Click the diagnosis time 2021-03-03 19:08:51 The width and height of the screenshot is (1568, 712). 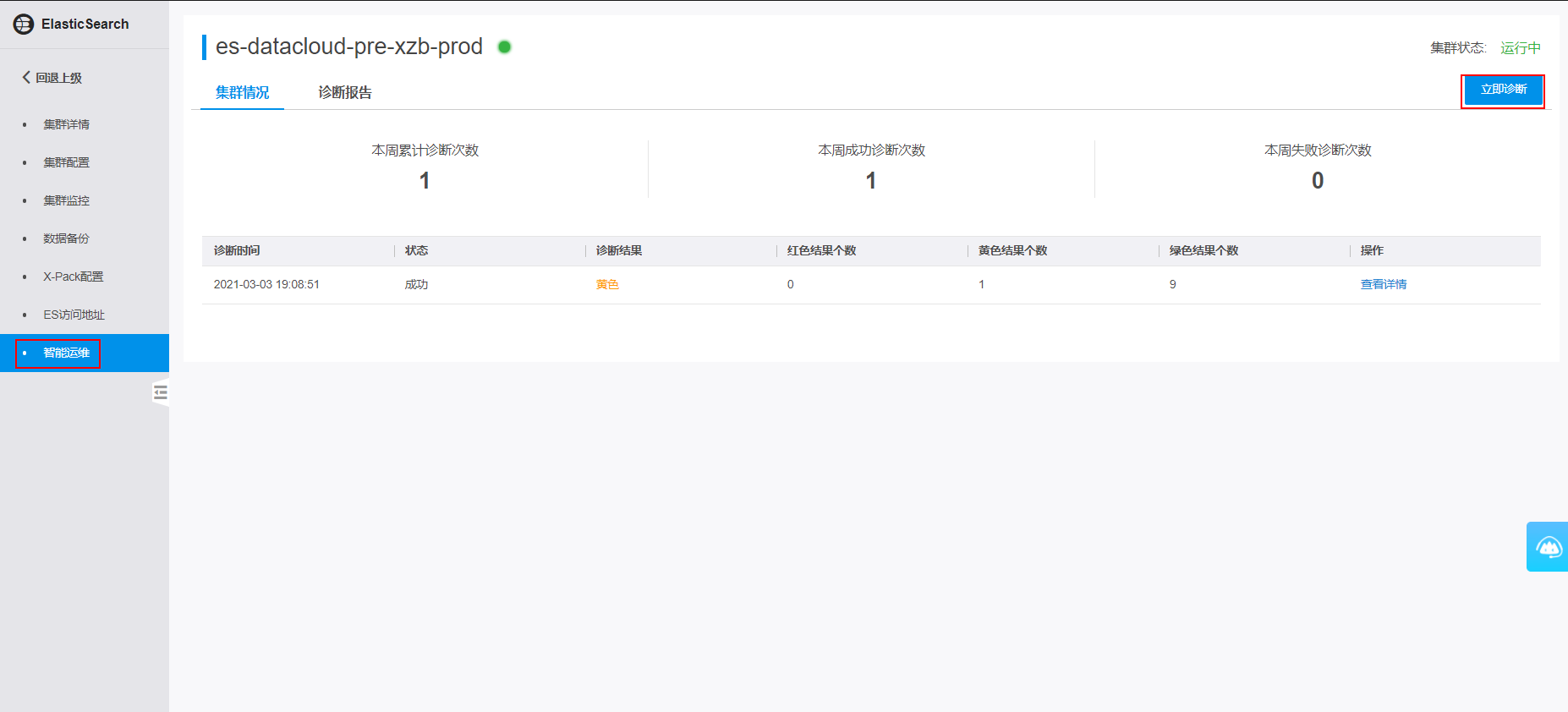pyautogui.click(x=266, y=284)
